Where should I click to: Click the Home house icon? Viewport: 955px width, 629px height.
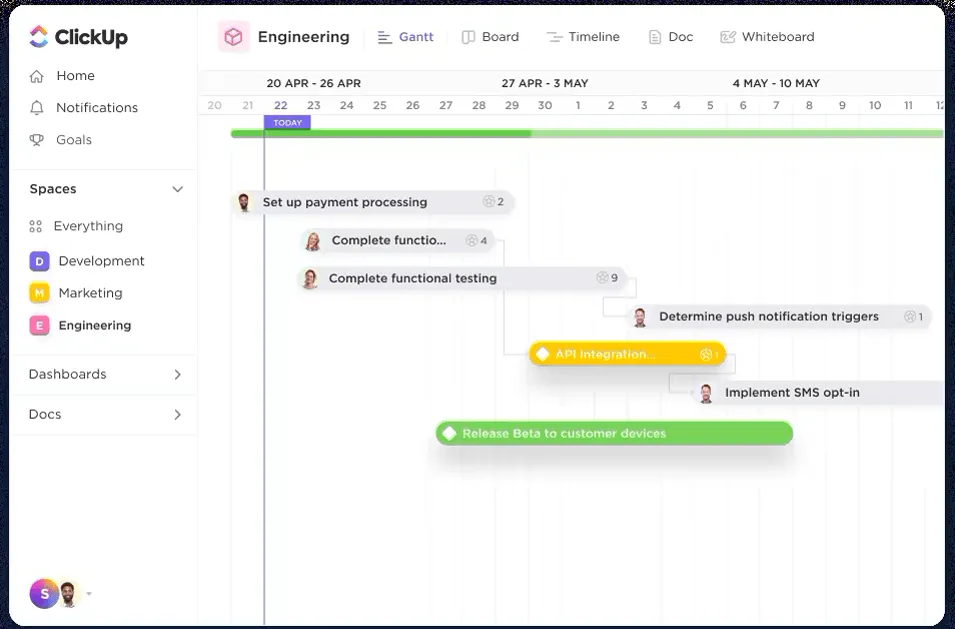(x=37, y=76)
